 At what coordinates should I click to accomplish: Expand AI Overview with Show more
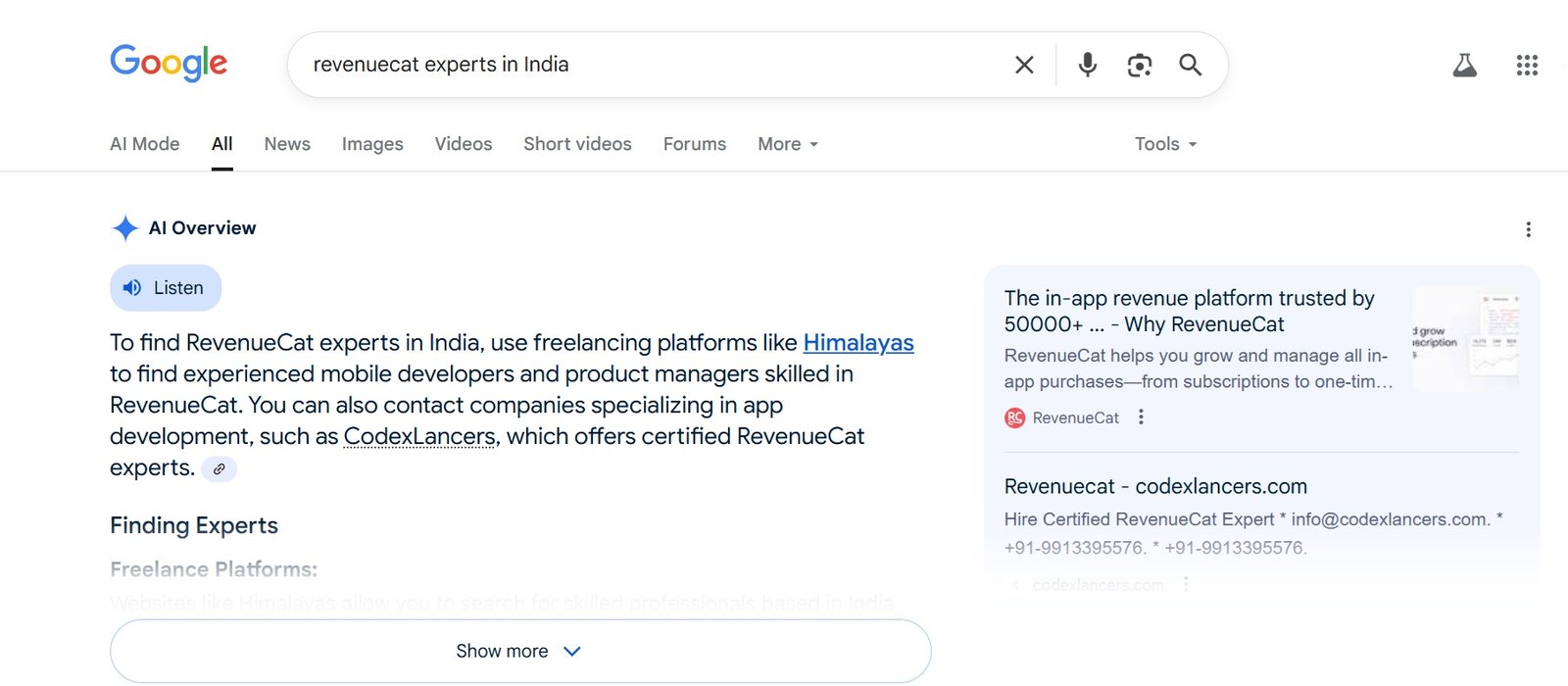[x=519, y=651]
